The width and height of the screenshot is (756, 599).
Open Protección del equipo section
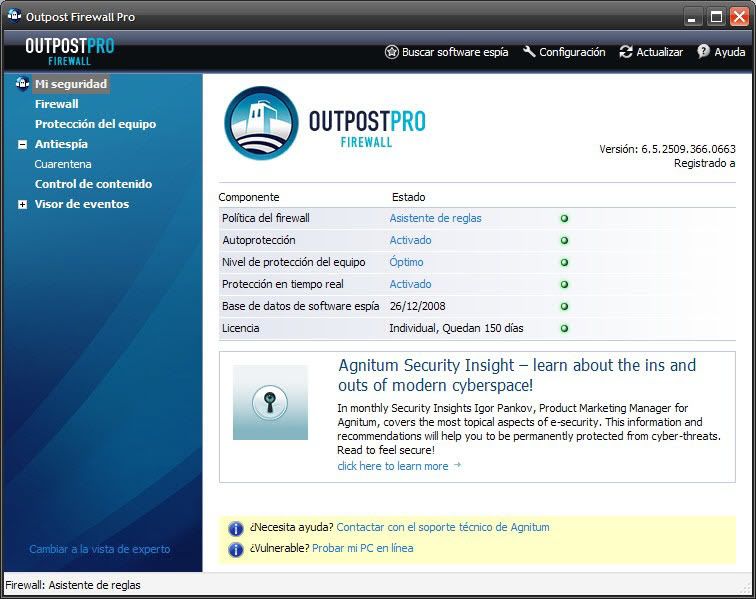[95, 124]
